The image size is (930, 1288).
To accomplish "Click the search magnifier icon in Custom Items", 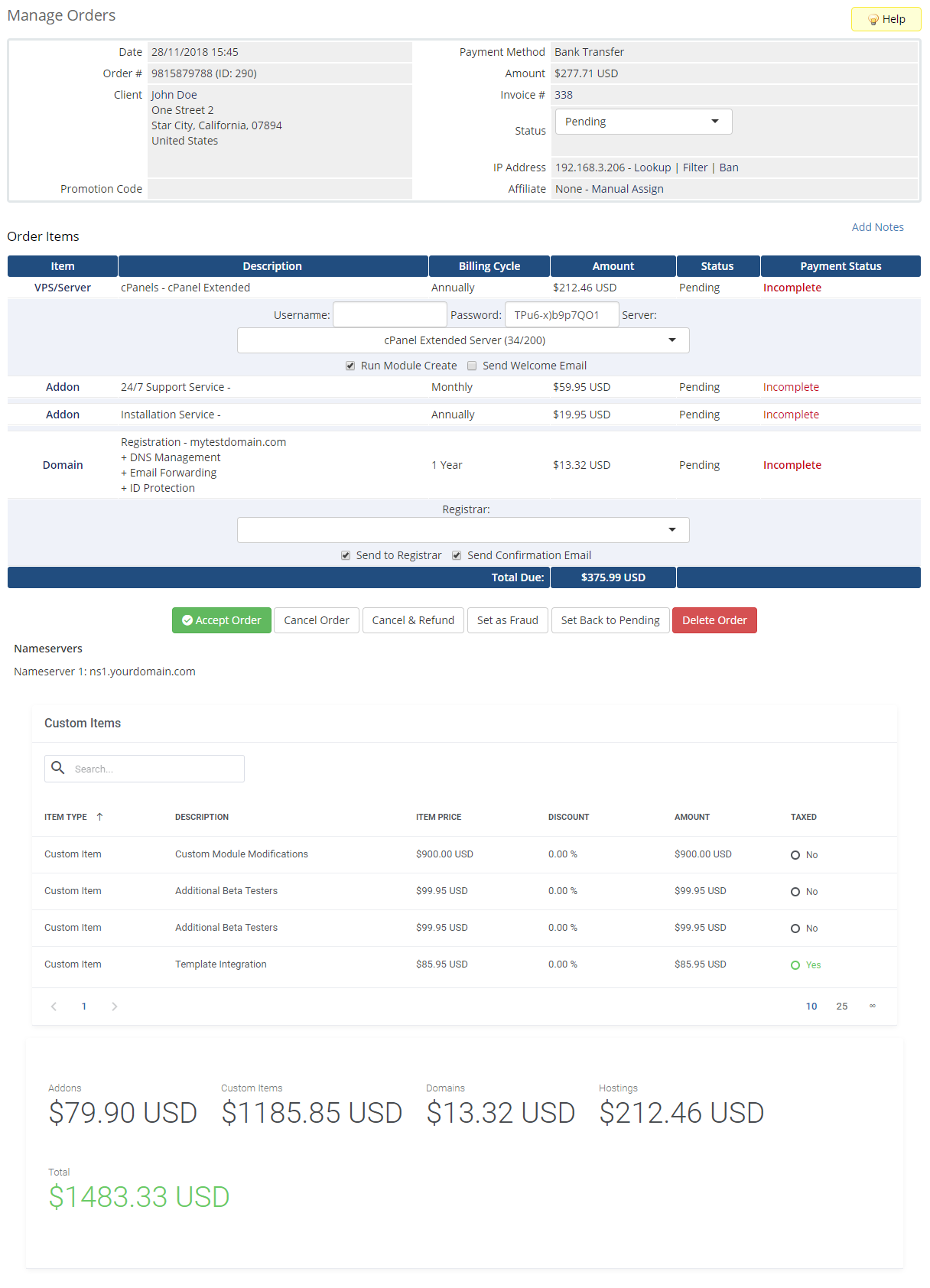I will click(x=57, y=767).
